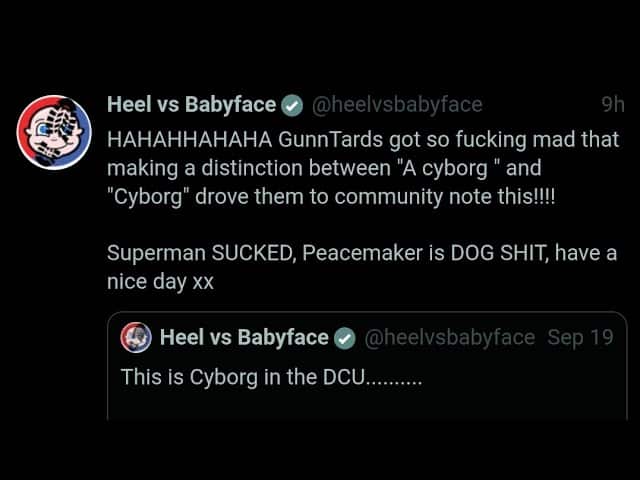This screenshot has width=640, height=480.
Task: Open the top Heel vs Babyface display name
Action: tap(191, 104)
